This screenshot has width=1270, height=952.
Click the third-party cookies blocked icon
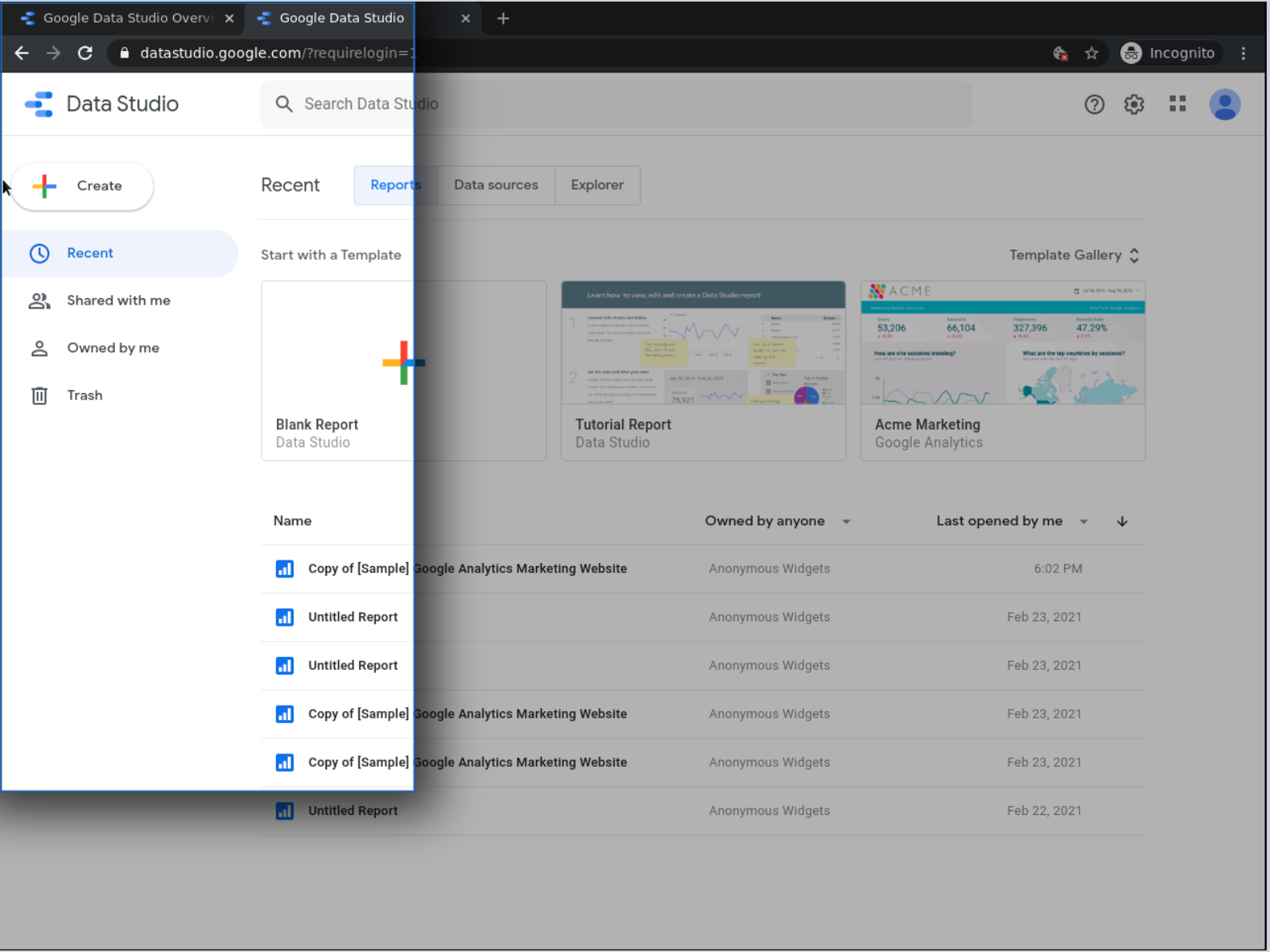tap(1060, 53)
